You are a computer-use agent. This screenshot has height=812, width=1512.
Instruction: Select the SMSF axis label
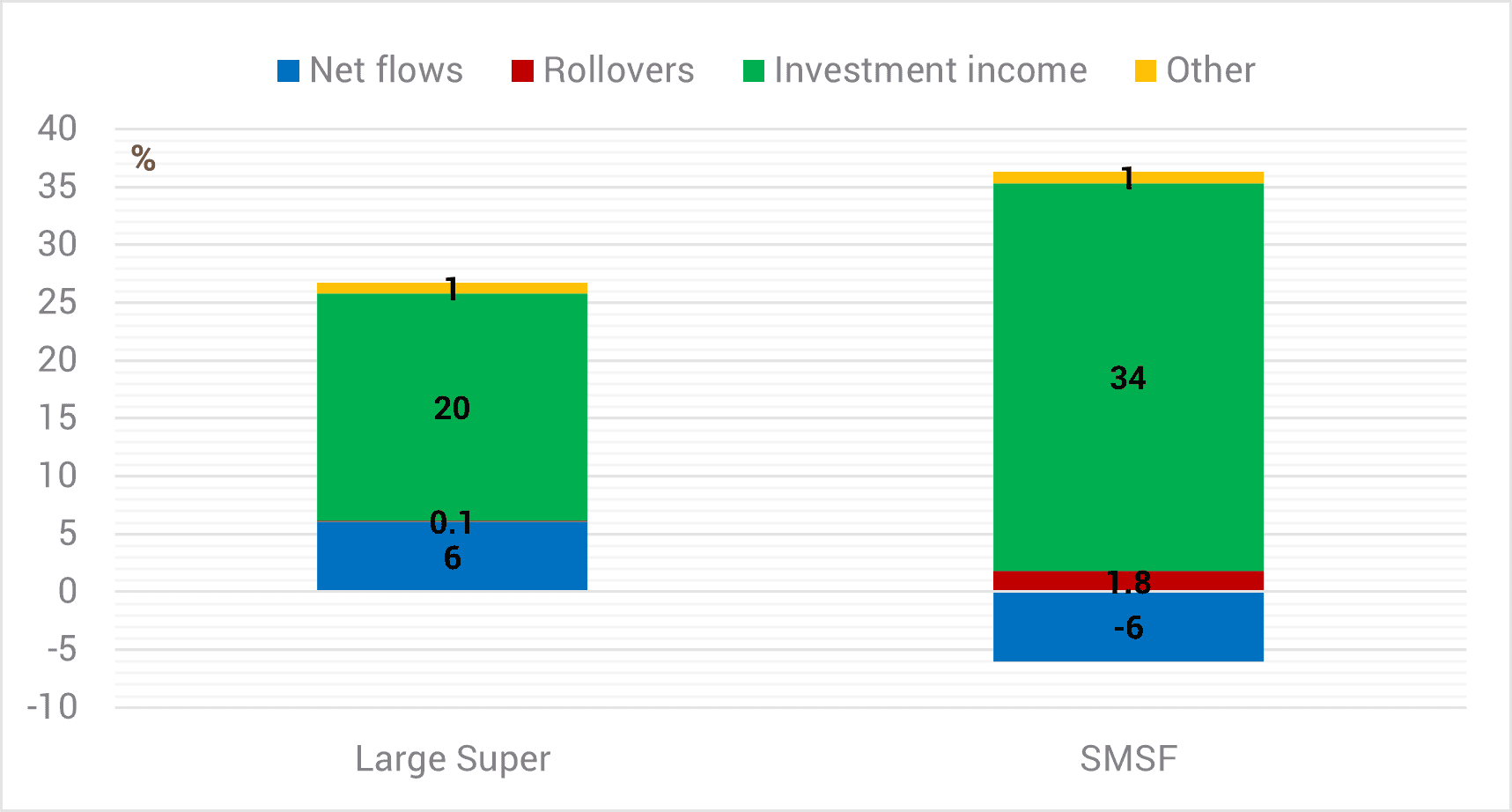click(x=1129, y=759)
